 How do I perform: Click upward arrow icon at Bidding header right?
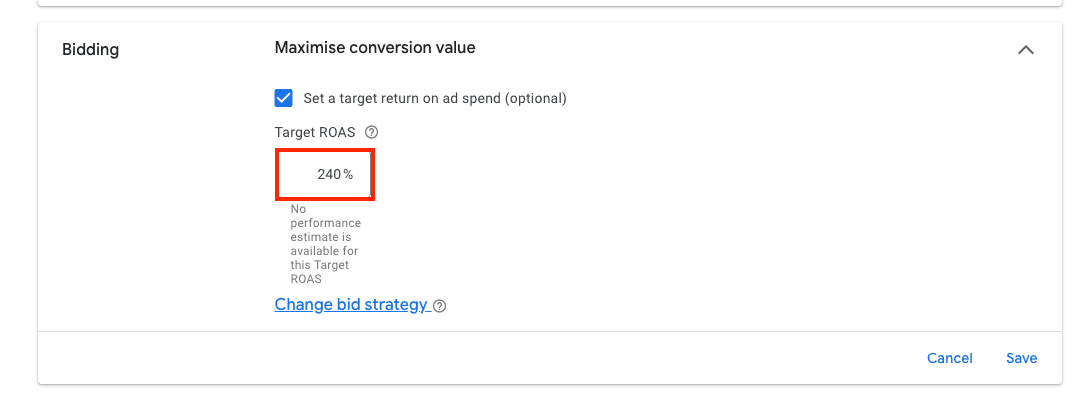click(1026, 50)
